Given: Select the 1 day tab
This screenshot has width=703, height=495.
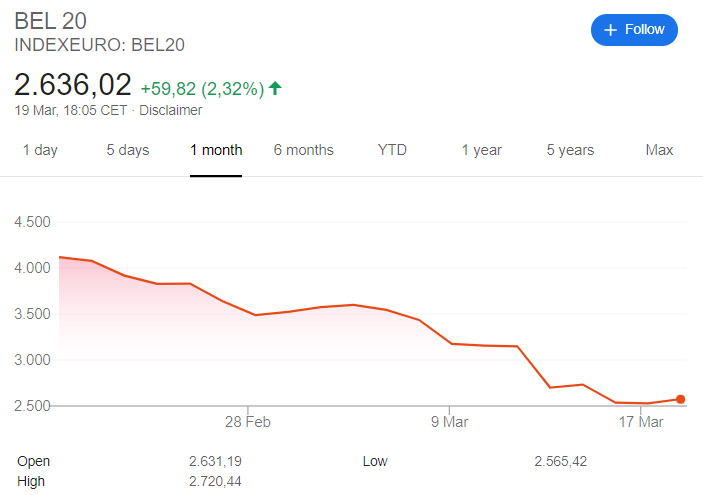Looking at the screenshot, I should [40, 150].
